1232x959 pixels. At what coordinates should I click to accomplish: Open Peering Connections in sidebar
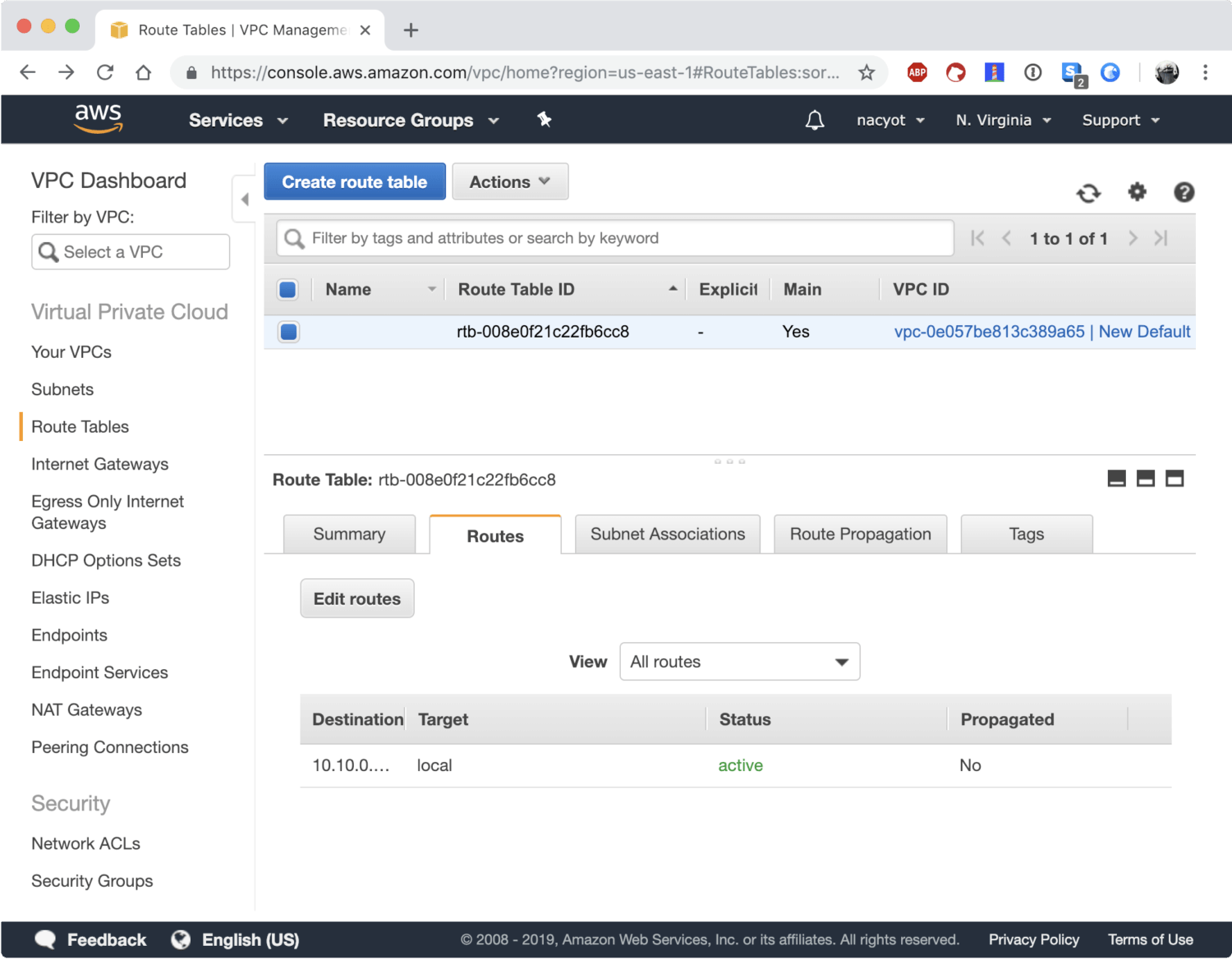click(110, 748)
